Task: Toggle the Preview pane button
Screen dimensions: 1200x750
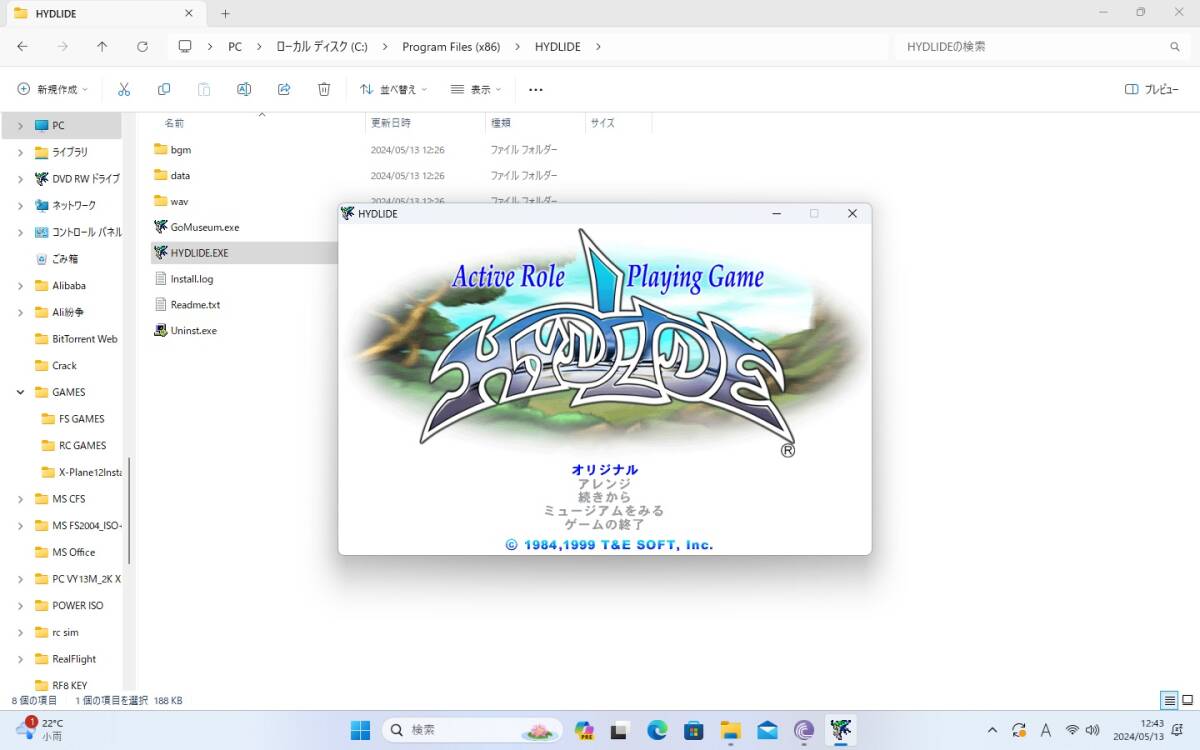Action: (1152, 89)
